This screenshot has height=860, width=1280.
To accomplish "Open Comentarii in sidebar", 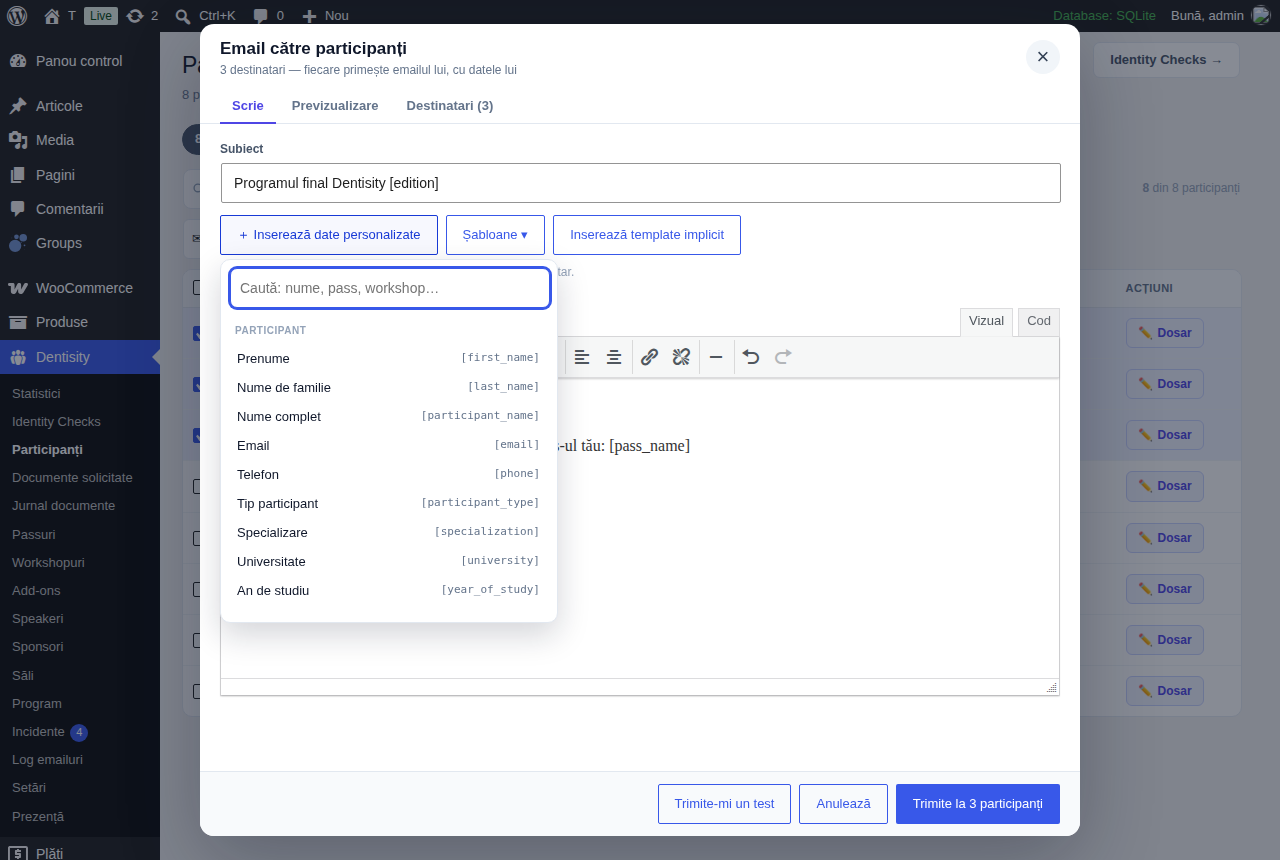I will (x=80, y=209).
